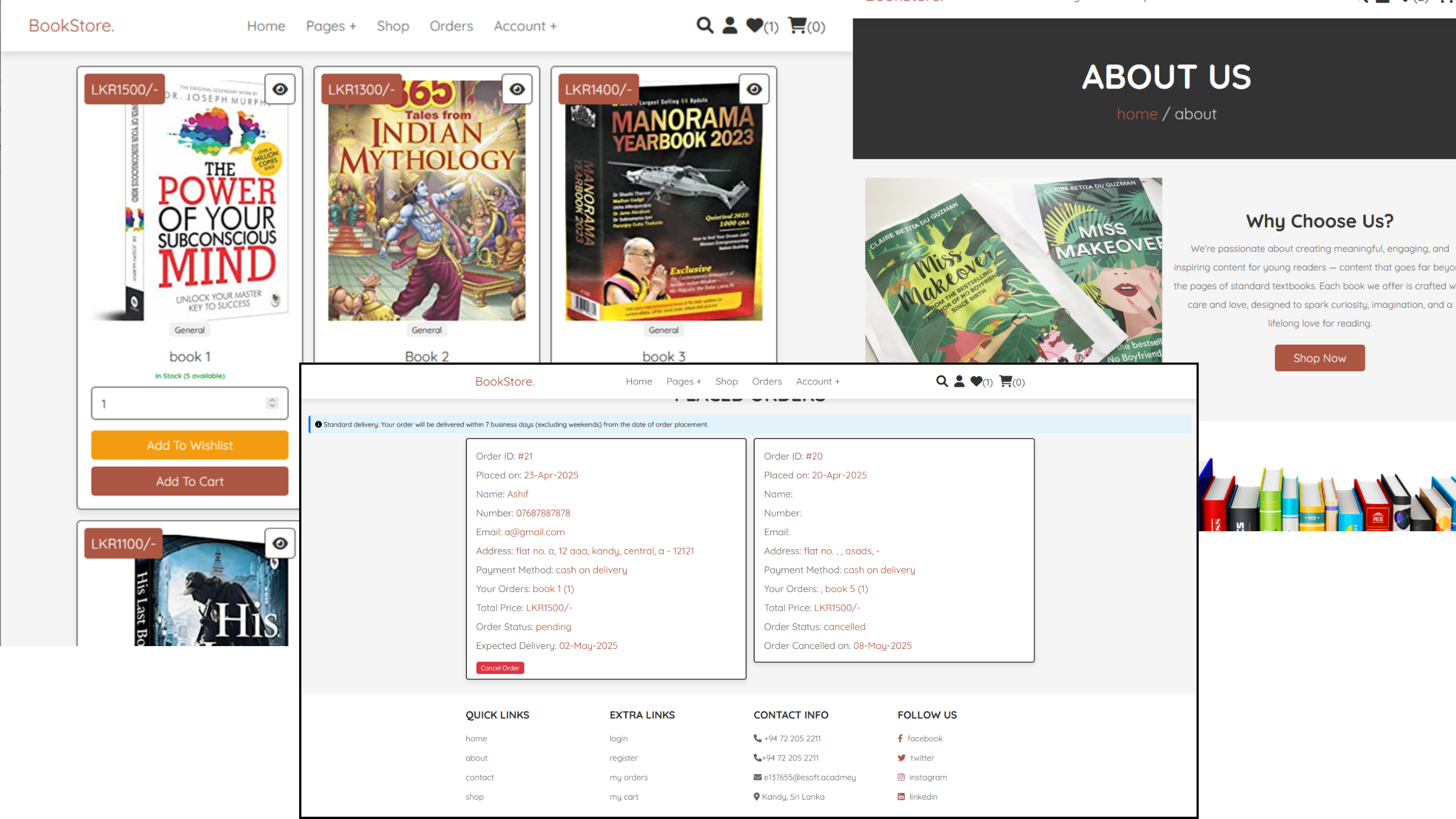This screenshot has height=819, width=1456.
Task: Click the facebook icon link in footer
Action: coord(900,738)
